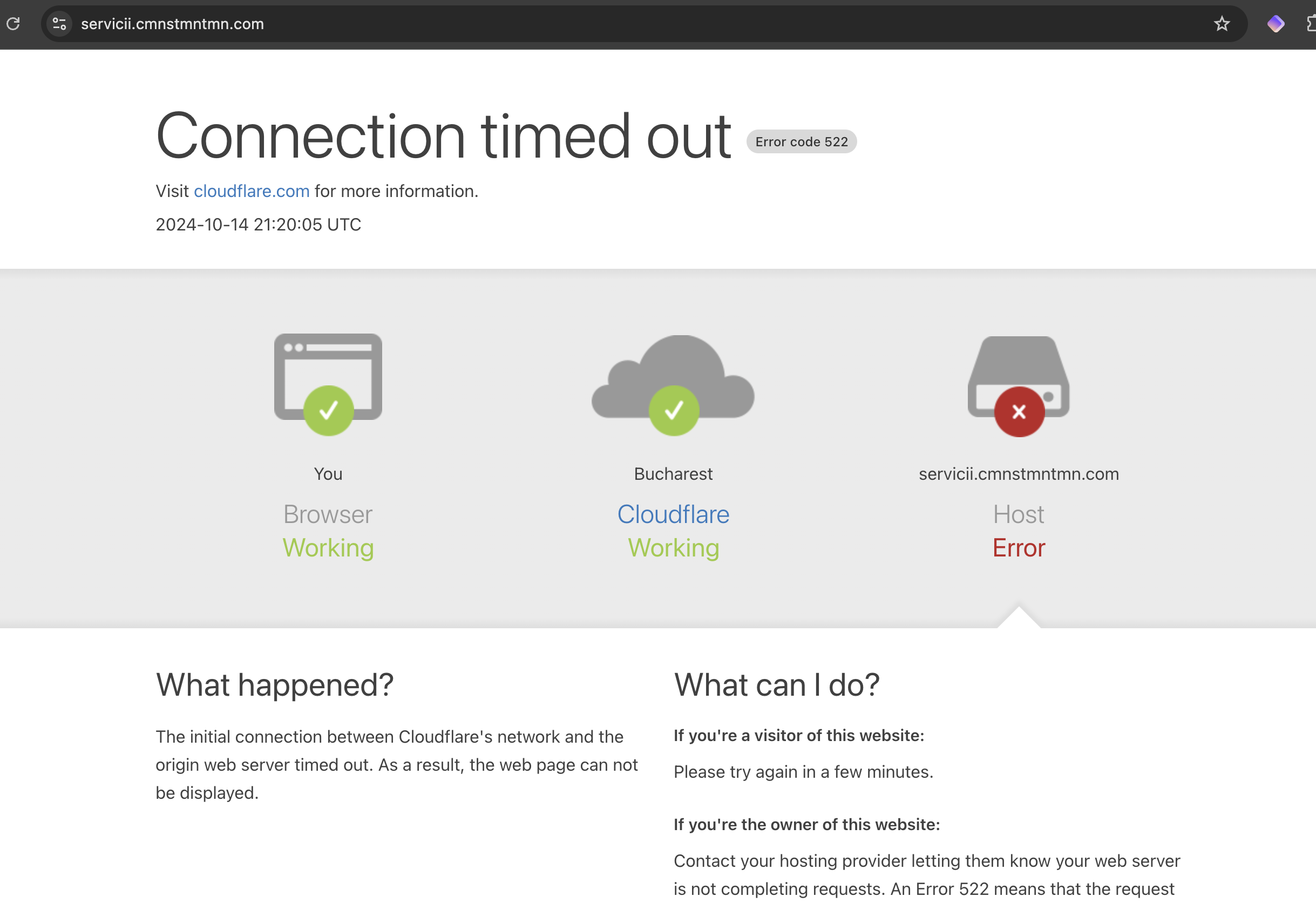Screen dimensions: 1316x910
Task: Open the purple diamond extension
Action: click(1276, 24)
